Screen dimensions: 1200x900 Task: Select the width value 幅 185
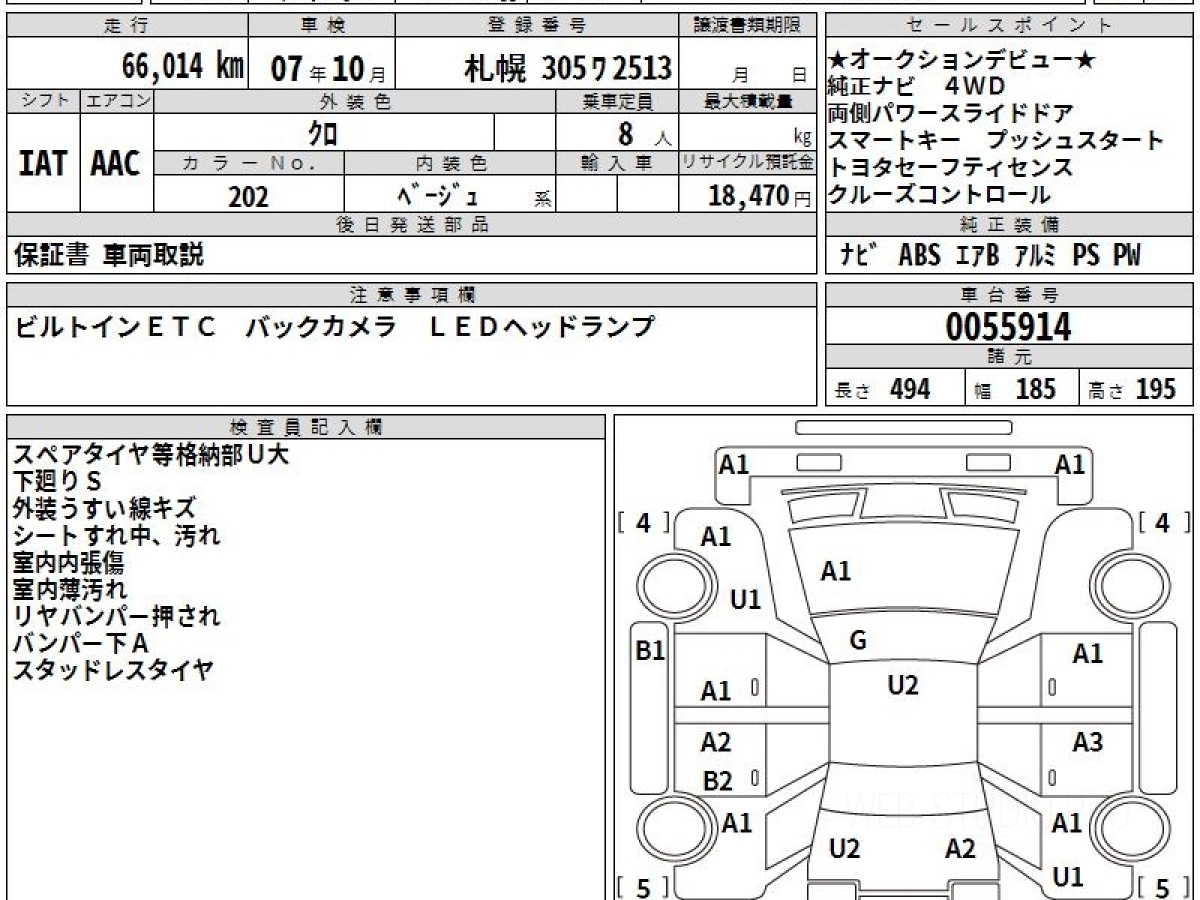(x=1016, y=389)
